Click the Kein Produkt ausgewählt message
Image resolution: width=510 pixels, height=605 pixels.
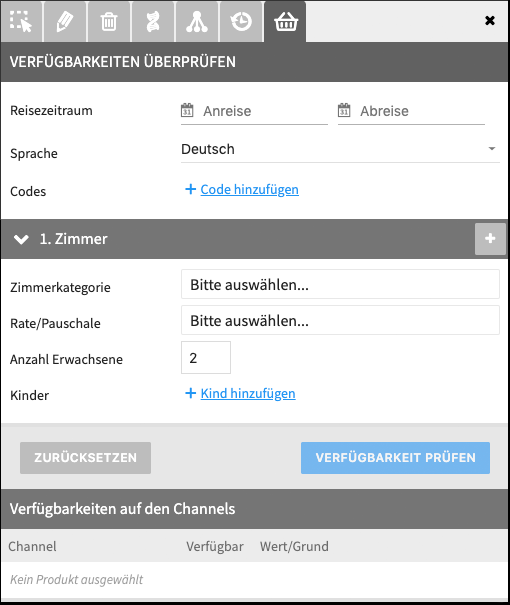click(76, 580)
